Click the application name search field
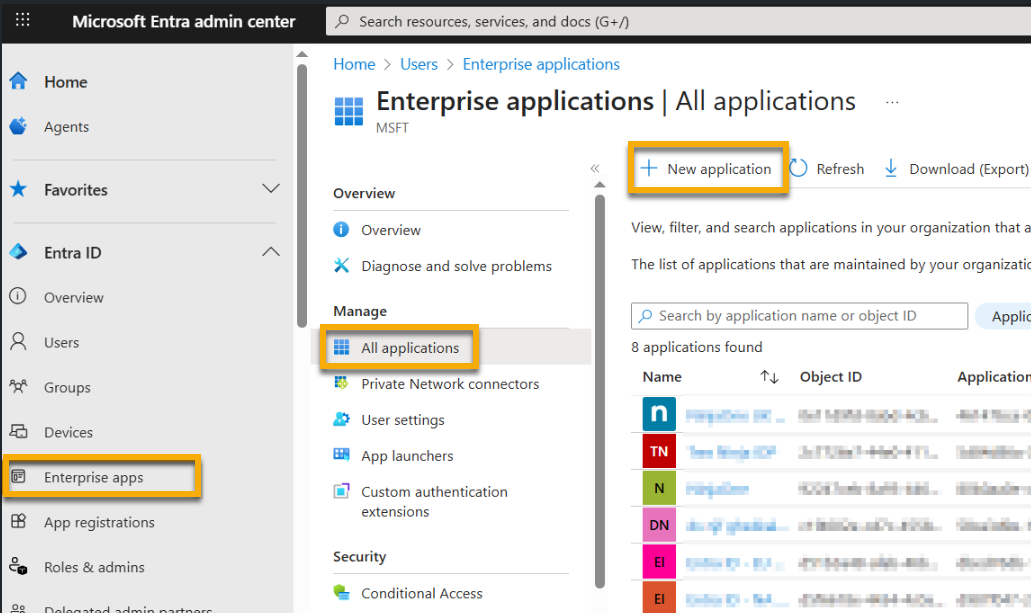 point(798,316)
